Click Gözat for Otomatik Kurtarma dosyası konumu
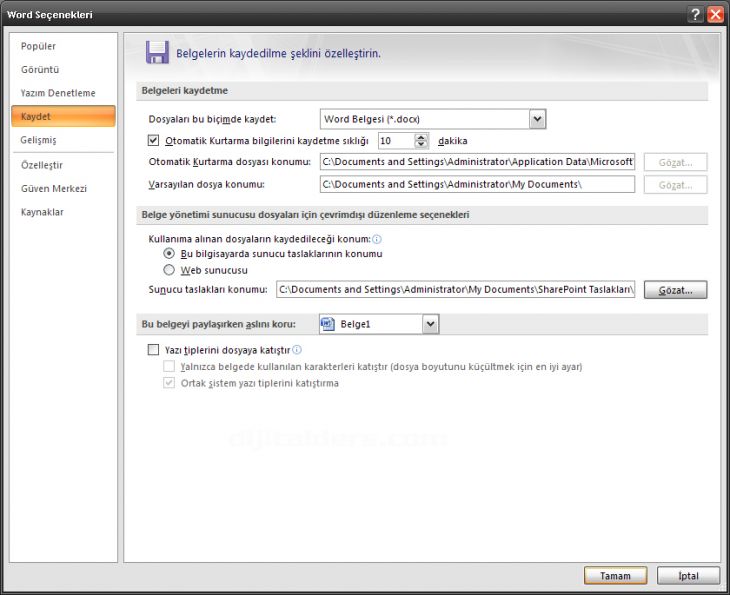 676,162
